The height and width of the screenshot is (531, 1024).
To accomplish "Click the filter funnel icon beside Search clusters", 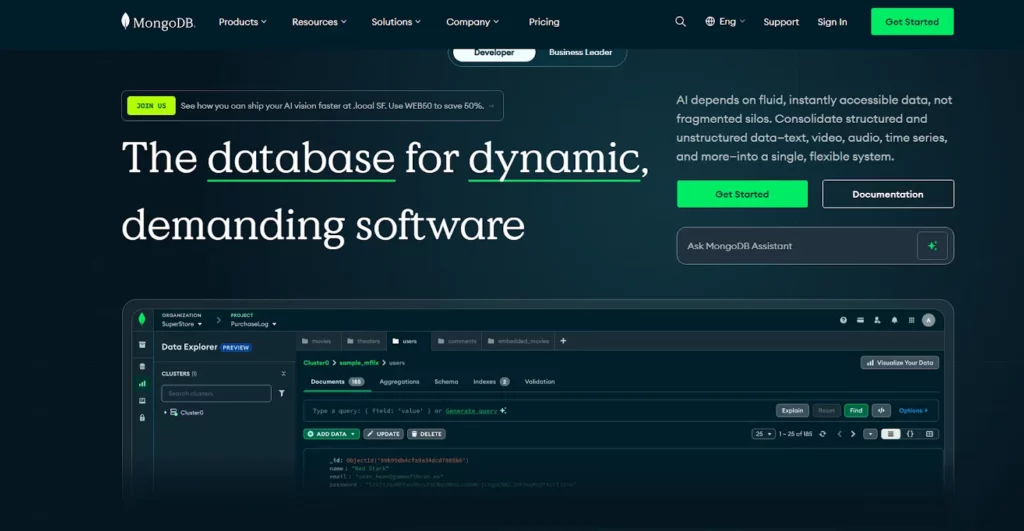I will [x=281, y=393].
